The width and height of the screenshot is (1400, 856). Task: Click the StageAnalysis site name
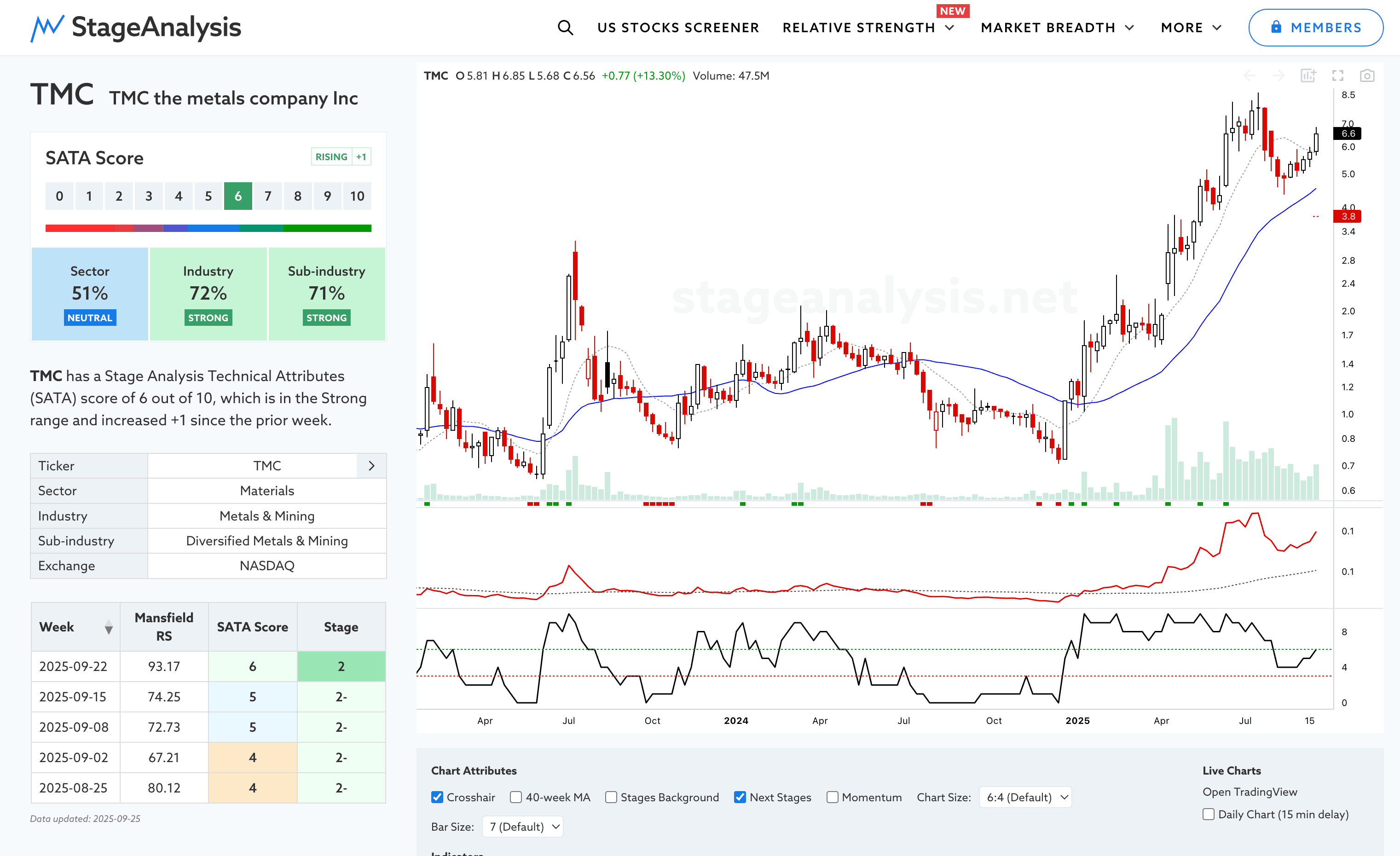click(x=156, y=27)
